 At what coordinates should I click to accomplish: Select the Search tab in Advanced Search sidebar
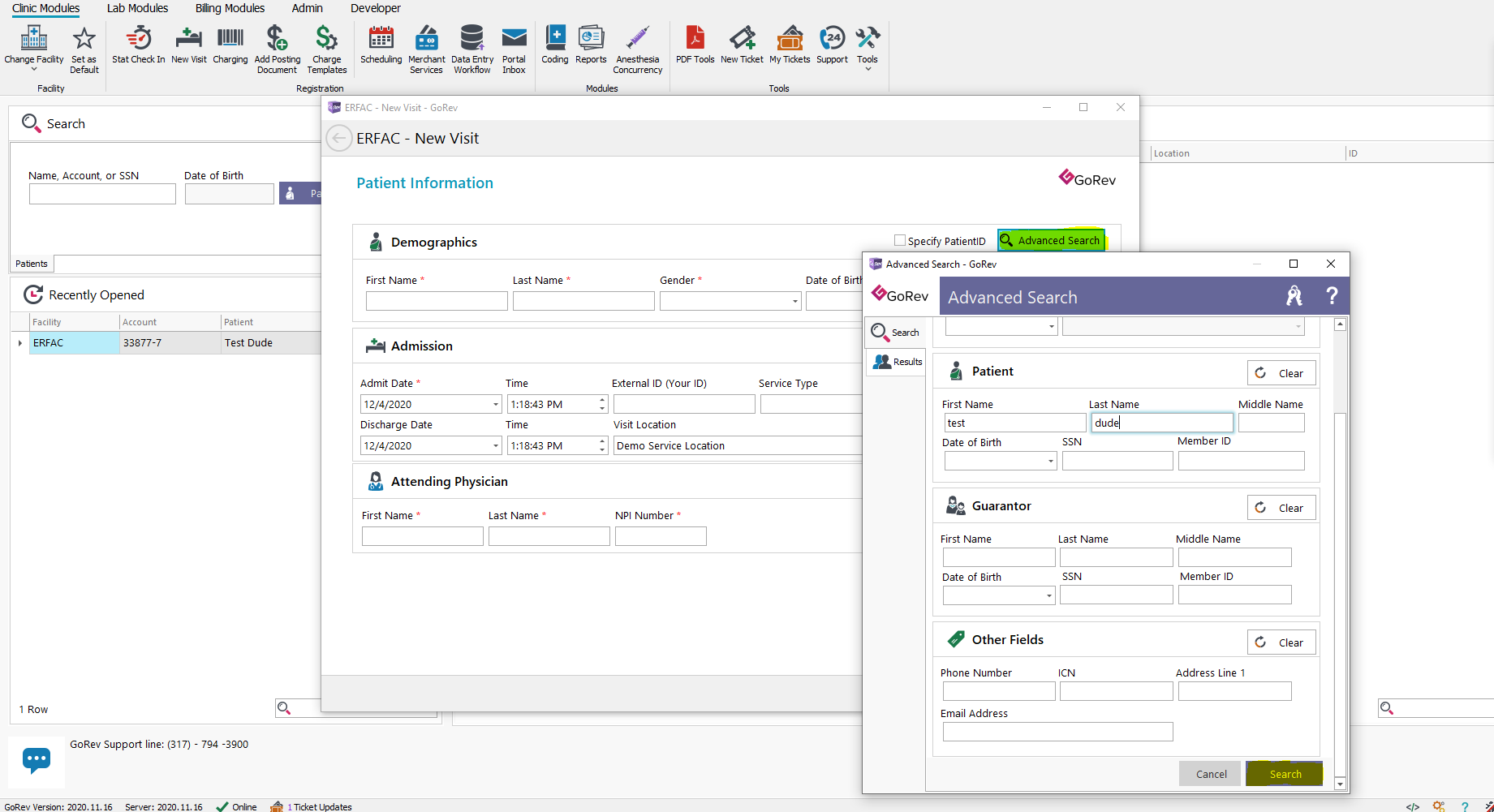pos(896,332)
